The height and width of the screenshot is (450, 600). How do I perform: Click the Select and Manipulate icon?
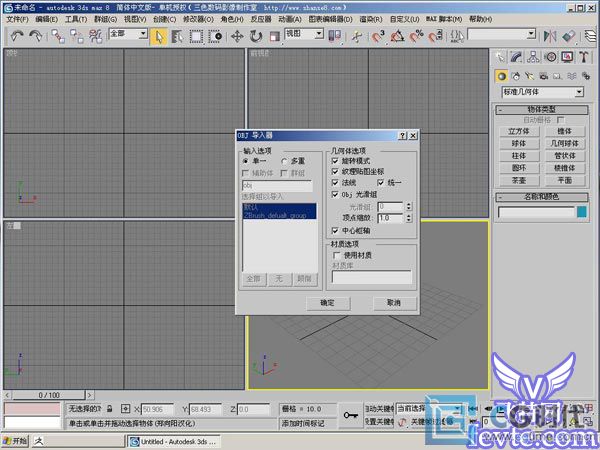(357, 36)
